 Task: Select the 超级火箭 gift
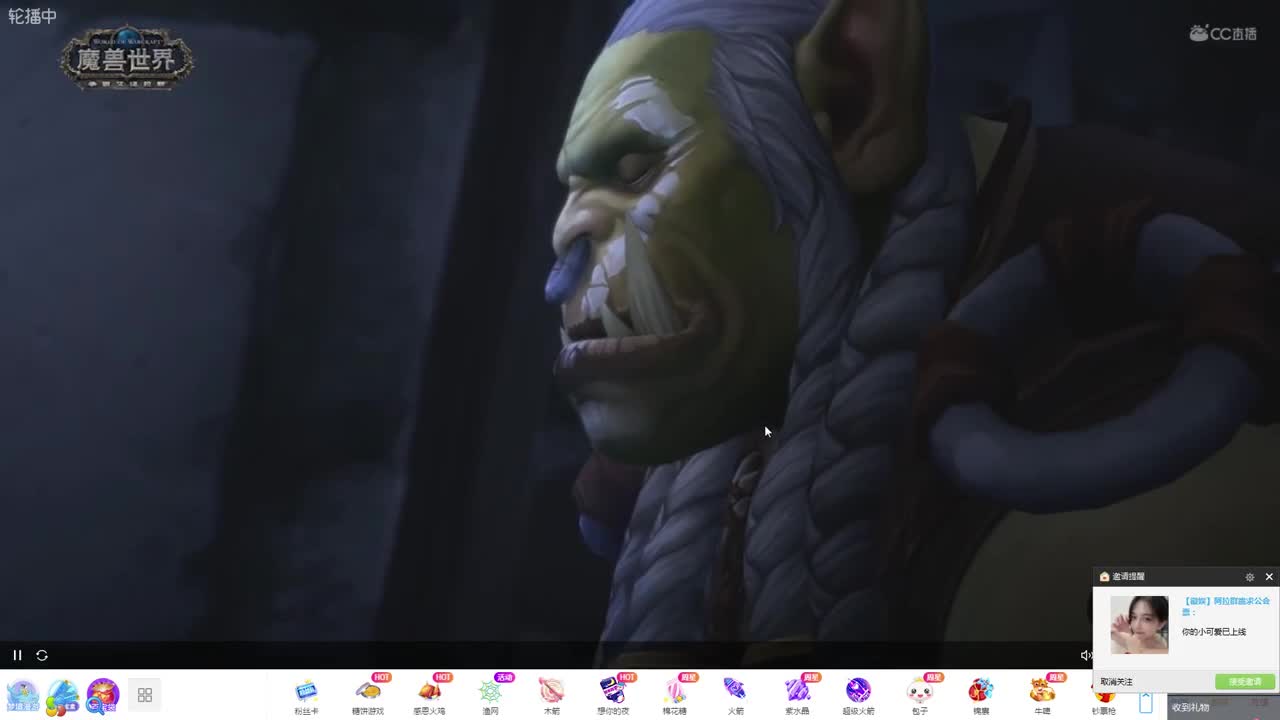[858, 696]
